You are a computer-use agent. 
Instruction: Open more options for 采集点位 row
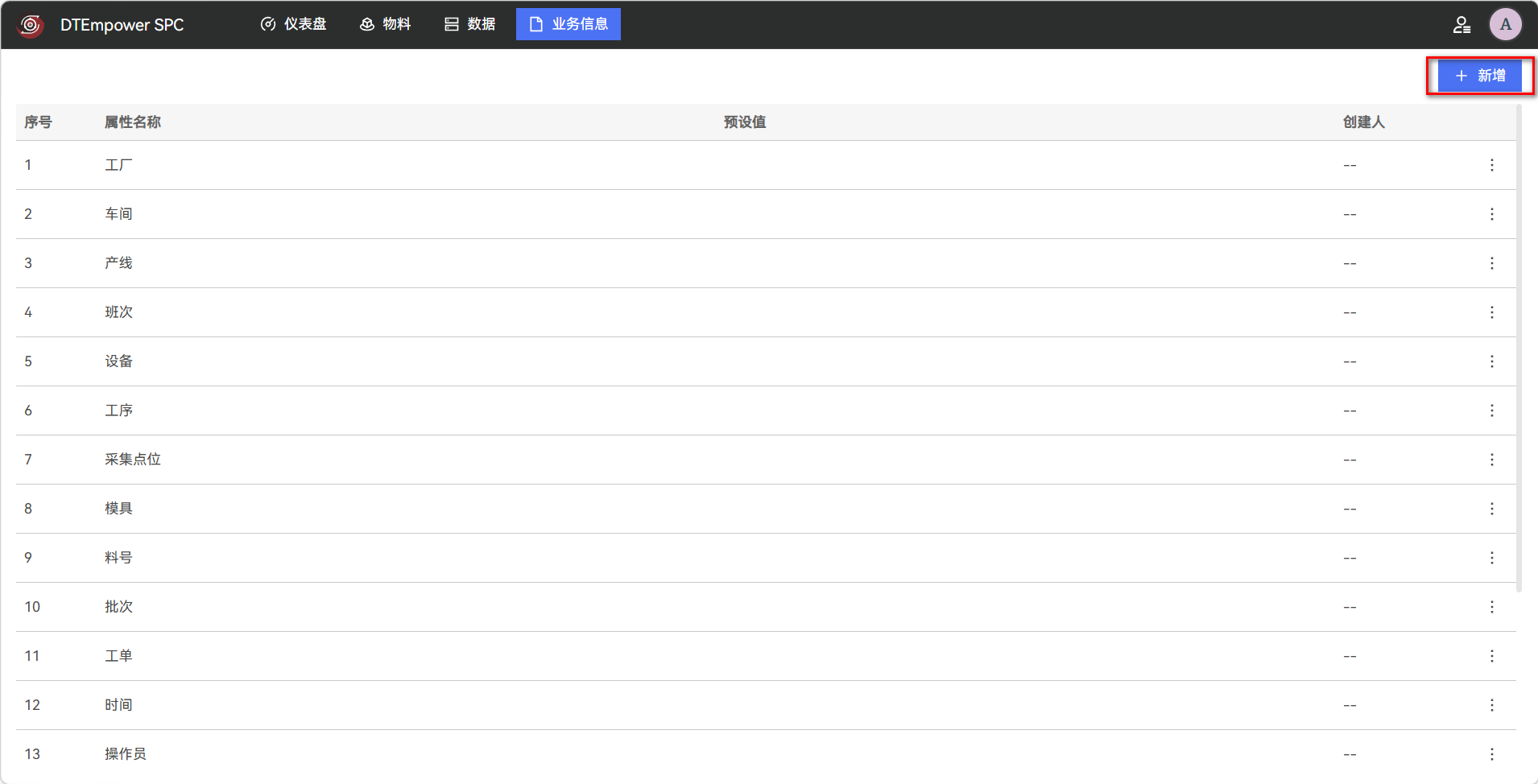point(1491,460)
